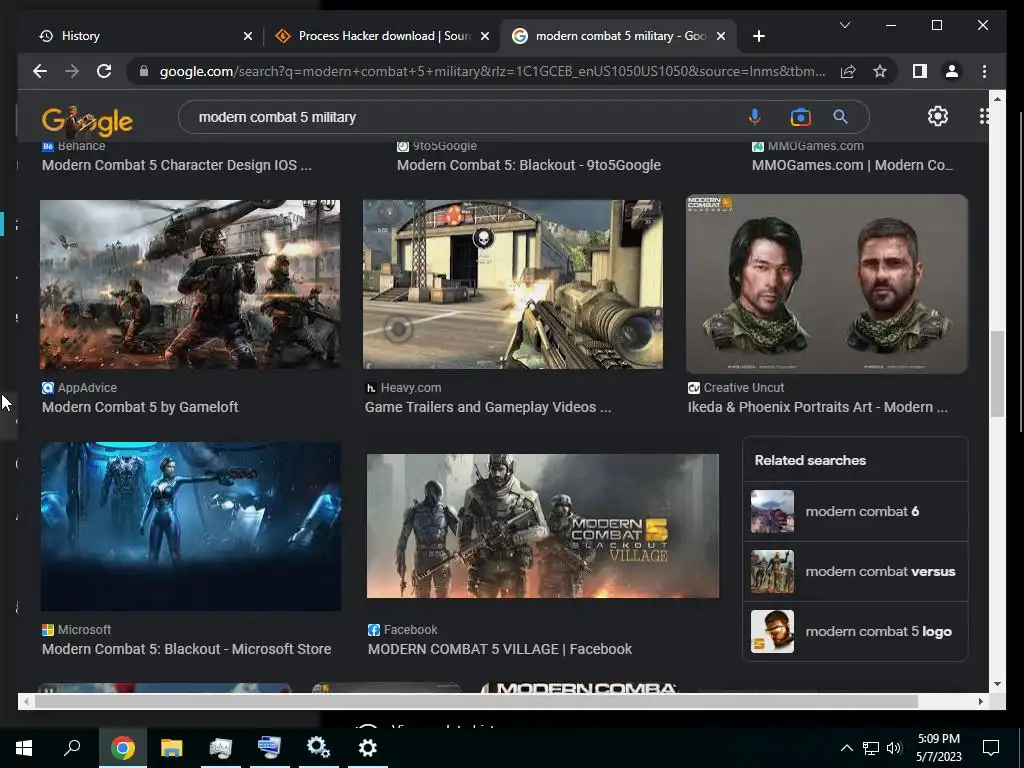Open Modern Combat 5 by Gameloft link
1024x768 pixels.
[140, 407]
